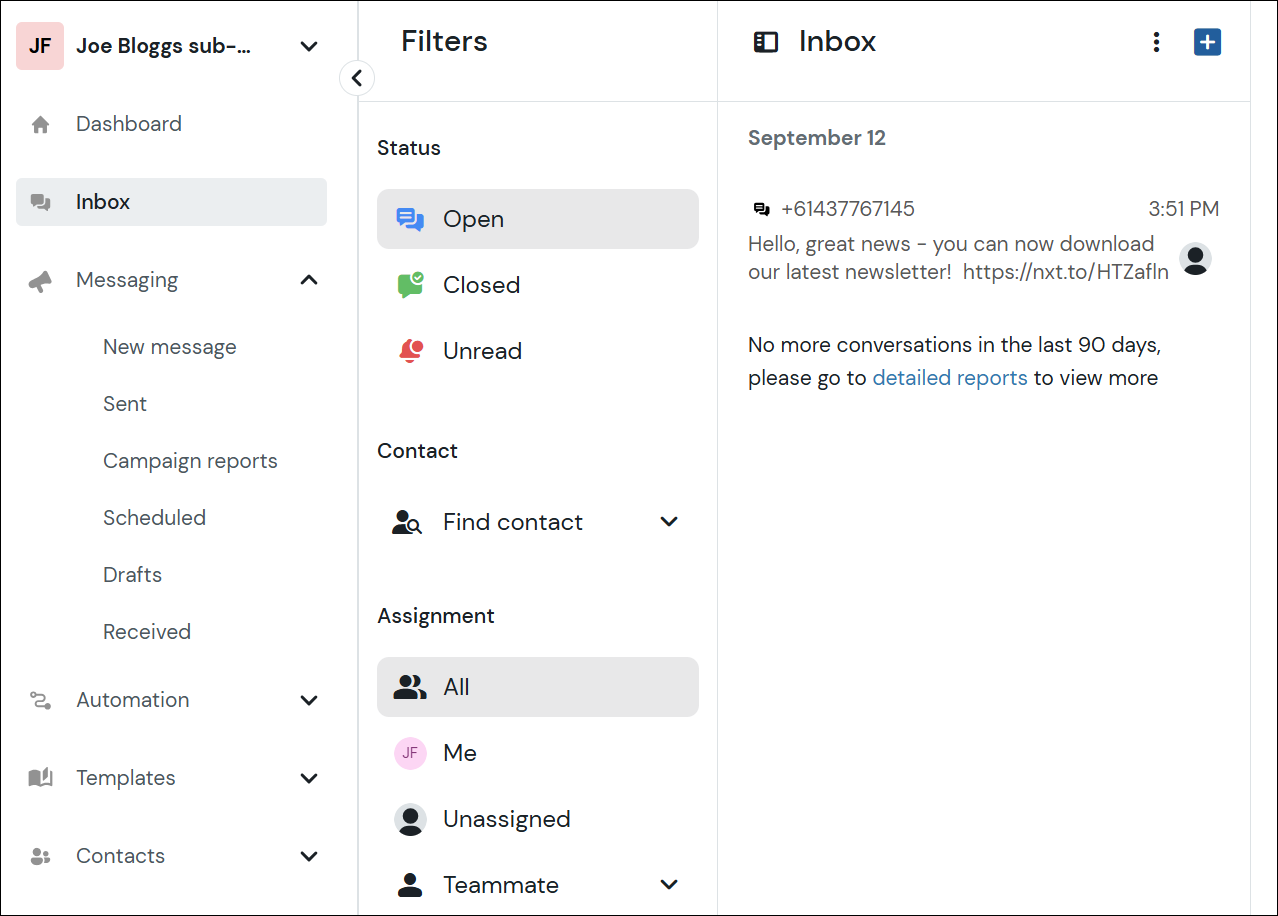
Task: Click the Find contact search icon
Action: pos(407,521)
